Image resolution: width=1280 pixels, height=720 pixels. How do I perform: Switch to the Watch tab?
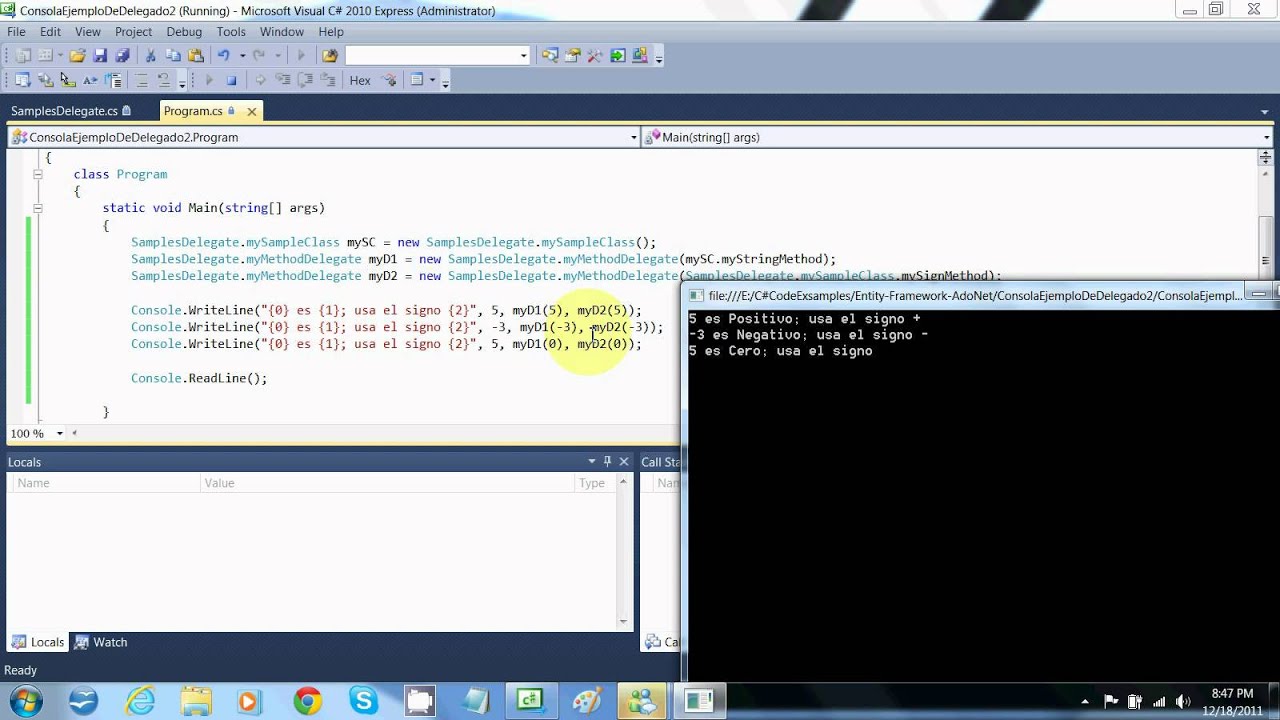coord(101,642)
